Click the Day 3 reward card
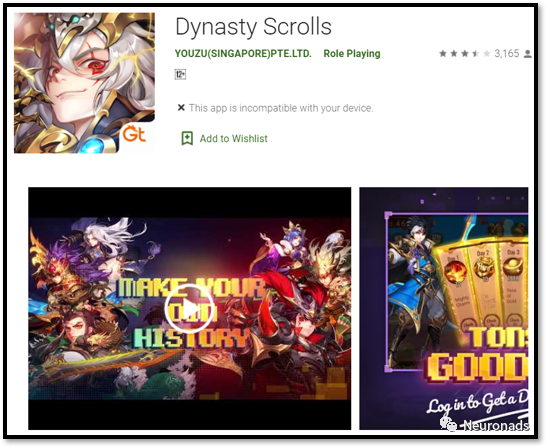Image resolution: width=547 pixels, height=448 pixels. (513, 286)
